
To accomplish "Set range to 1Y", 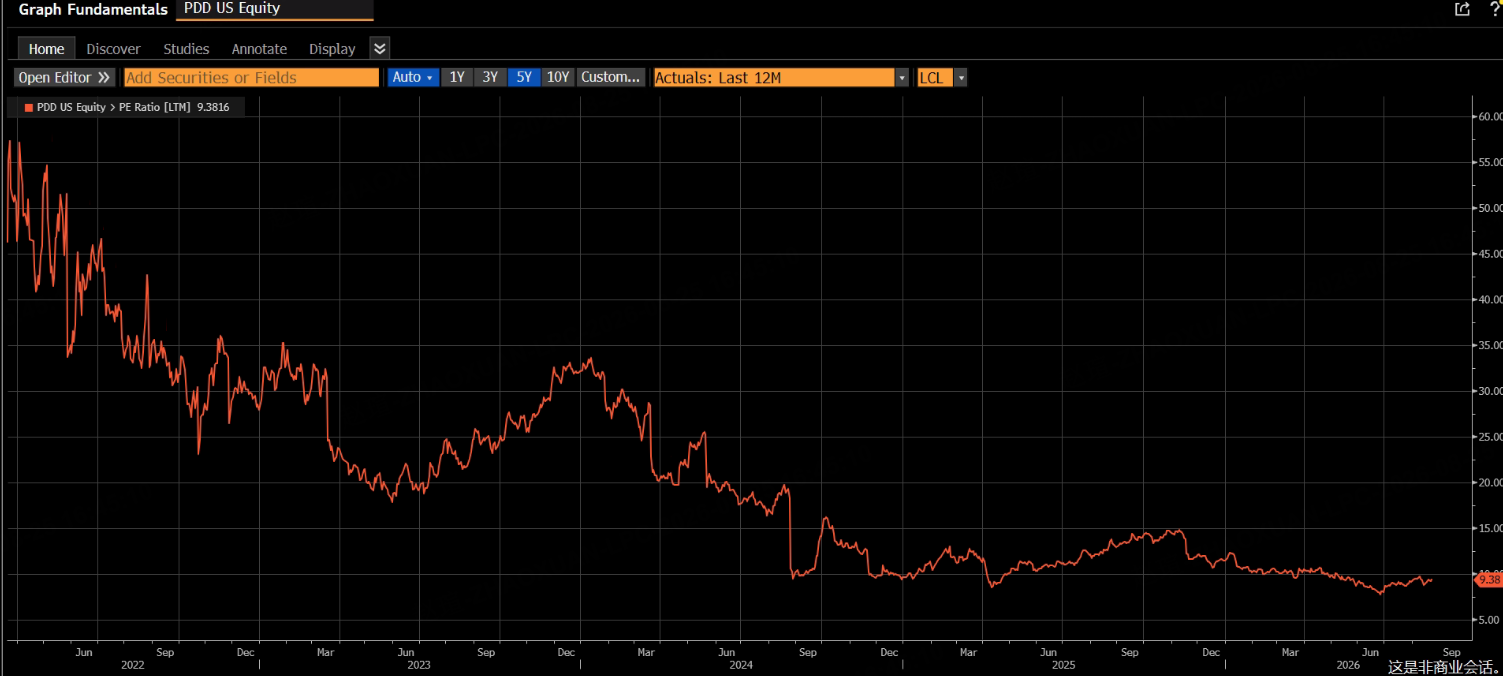I will 457,77.
